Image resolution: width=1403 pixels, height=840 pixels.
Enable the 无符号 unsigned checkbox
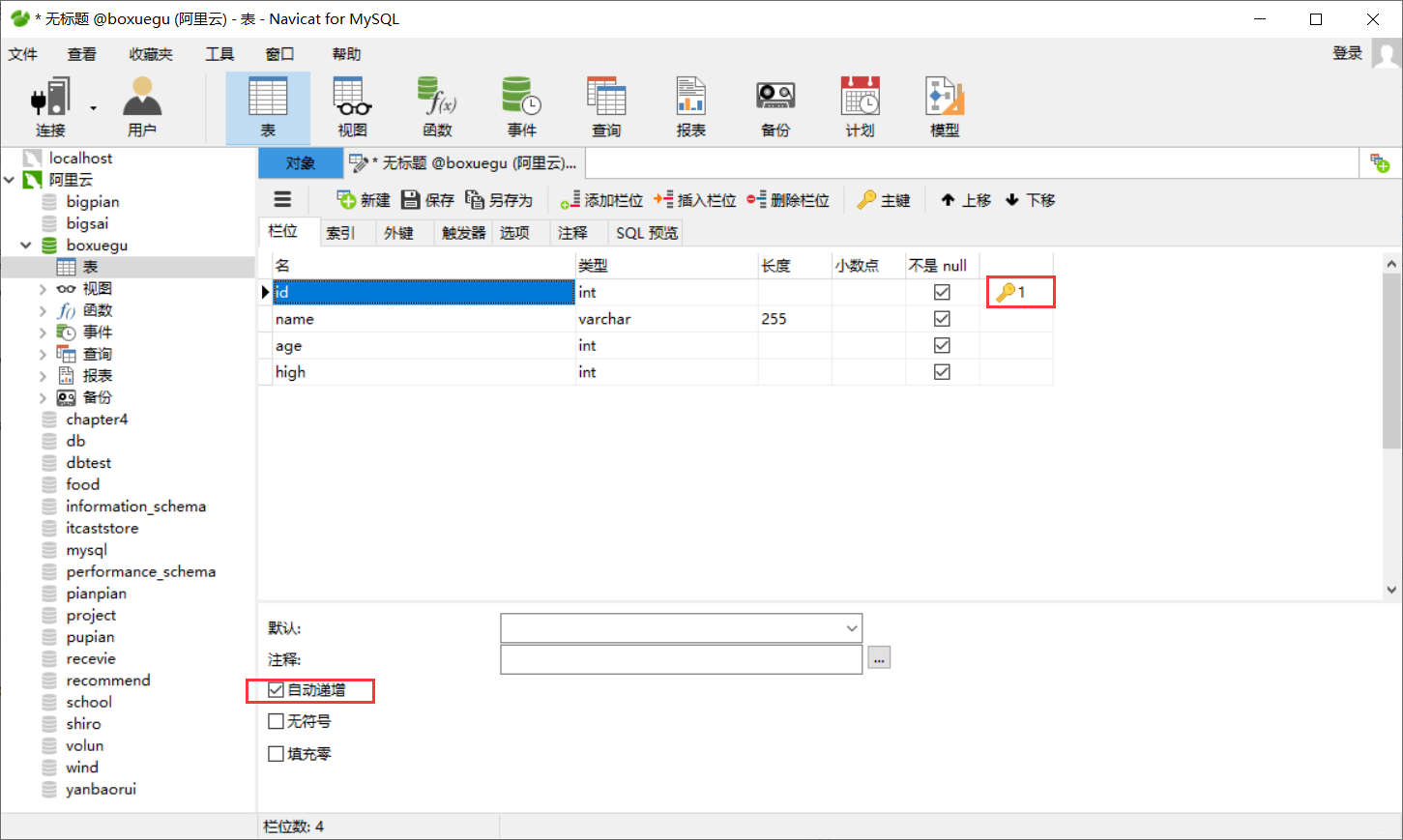coord(277,721)
